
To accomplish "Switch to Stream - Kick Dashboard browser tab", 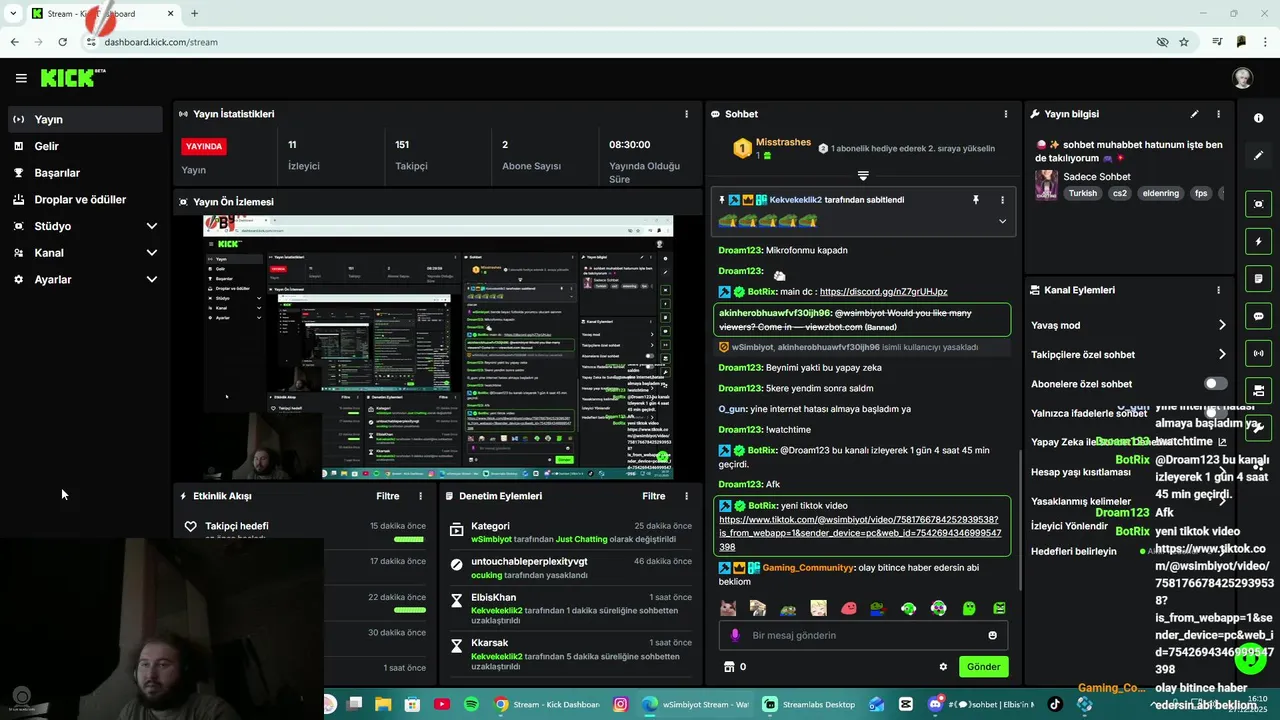I will point(100,14).
